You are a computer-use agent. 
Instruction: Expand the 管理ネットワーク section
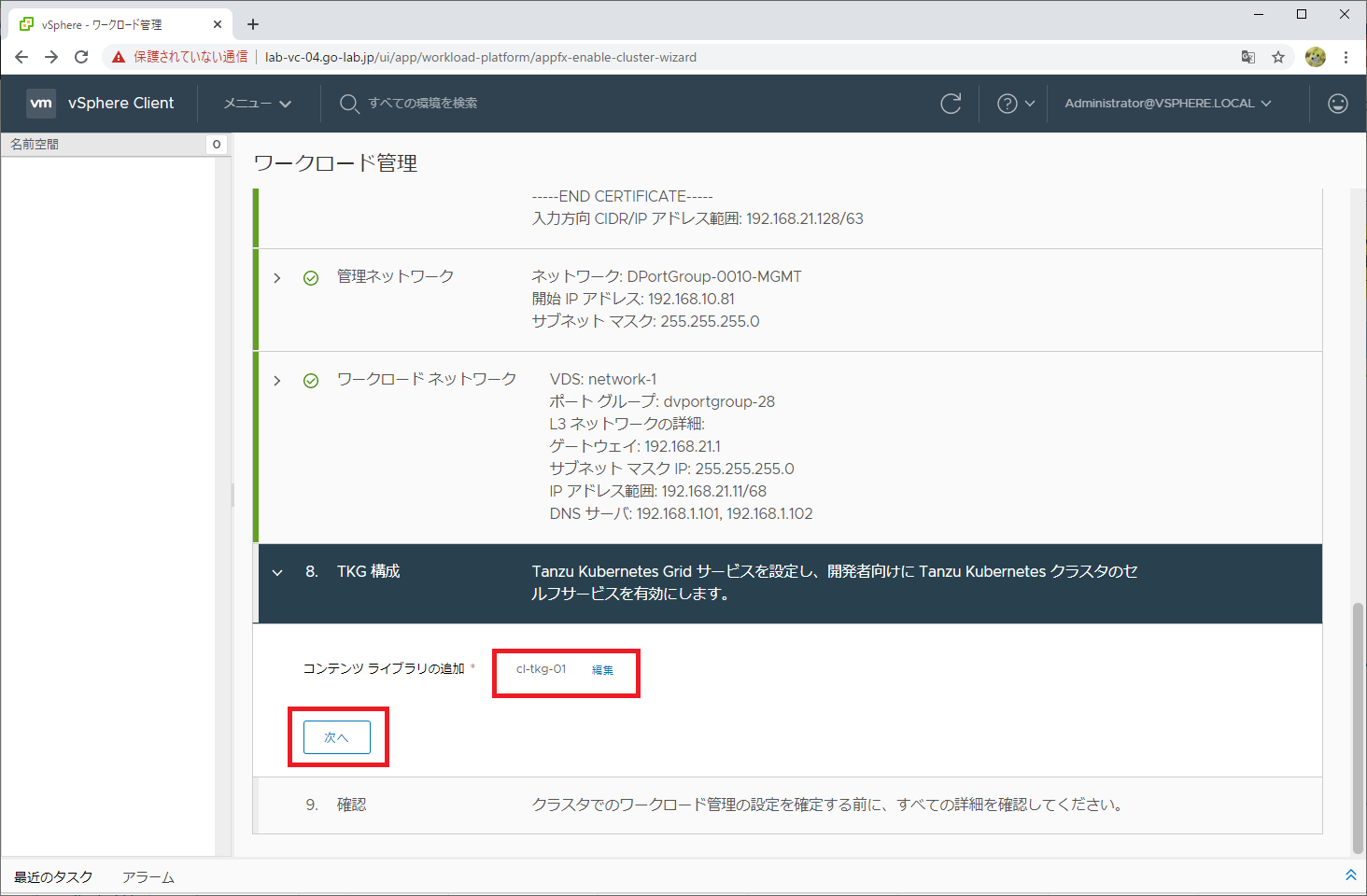[x=277, y=278]
